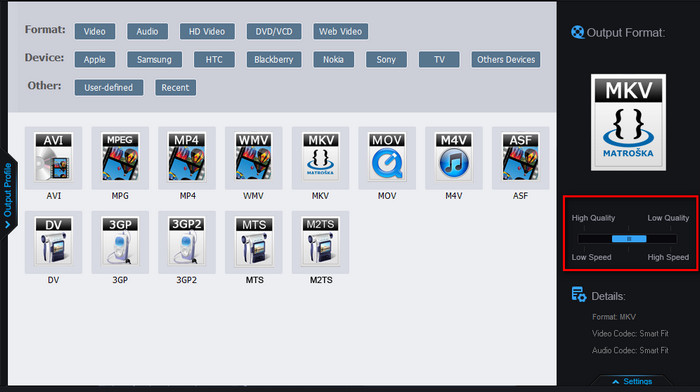This screenshot has width=700, height=392.
Task: Open the HD Video format category
Action: (207, 31)
